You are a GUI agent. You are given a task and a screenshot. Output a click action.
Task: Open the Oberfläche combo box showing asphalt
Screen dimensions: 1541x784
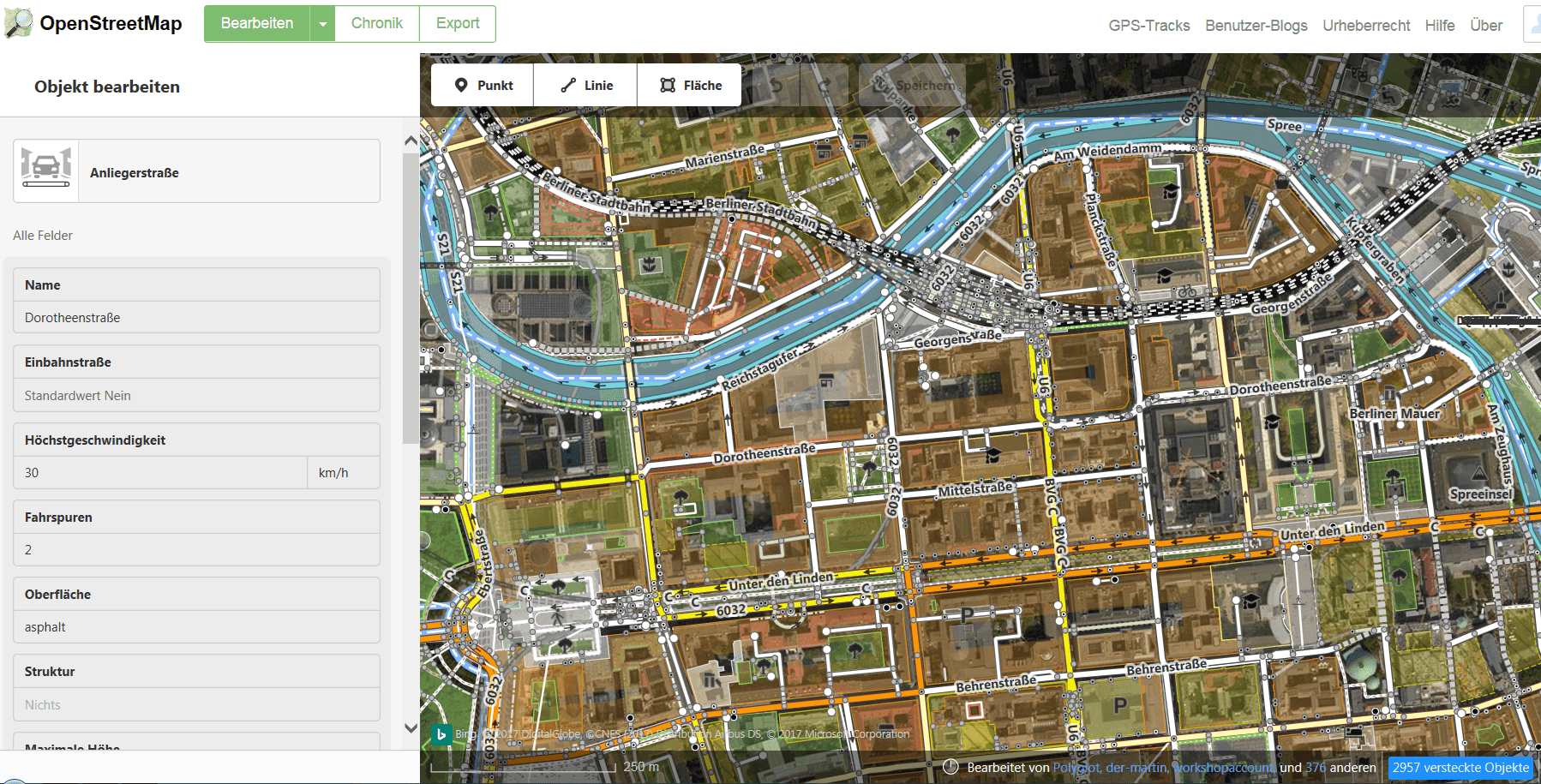click(196, 626)
